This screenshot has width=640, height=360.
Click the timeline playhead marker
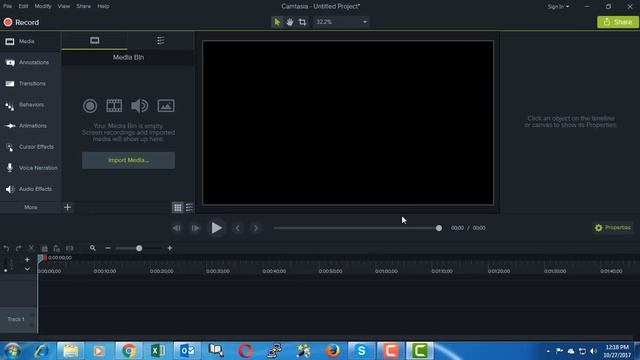click(x=42, y=258)
